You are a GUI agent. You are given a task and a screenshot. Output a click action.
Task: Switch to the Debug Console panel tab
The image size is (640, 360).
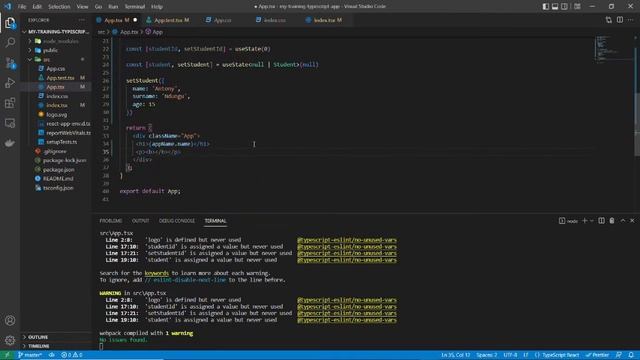[177, 221]
